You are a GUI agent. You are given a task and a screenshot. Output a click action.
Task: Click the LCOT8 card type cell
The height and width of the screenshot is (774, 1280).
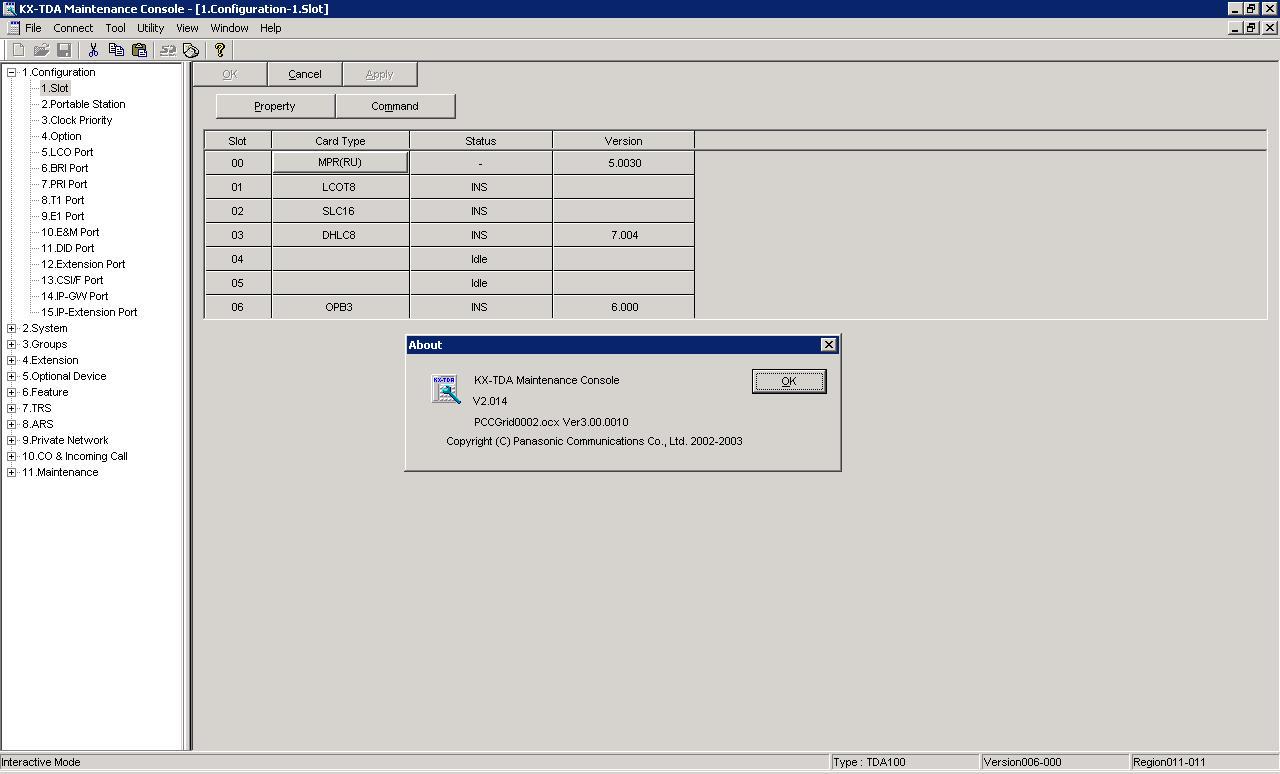coord(340,187)
